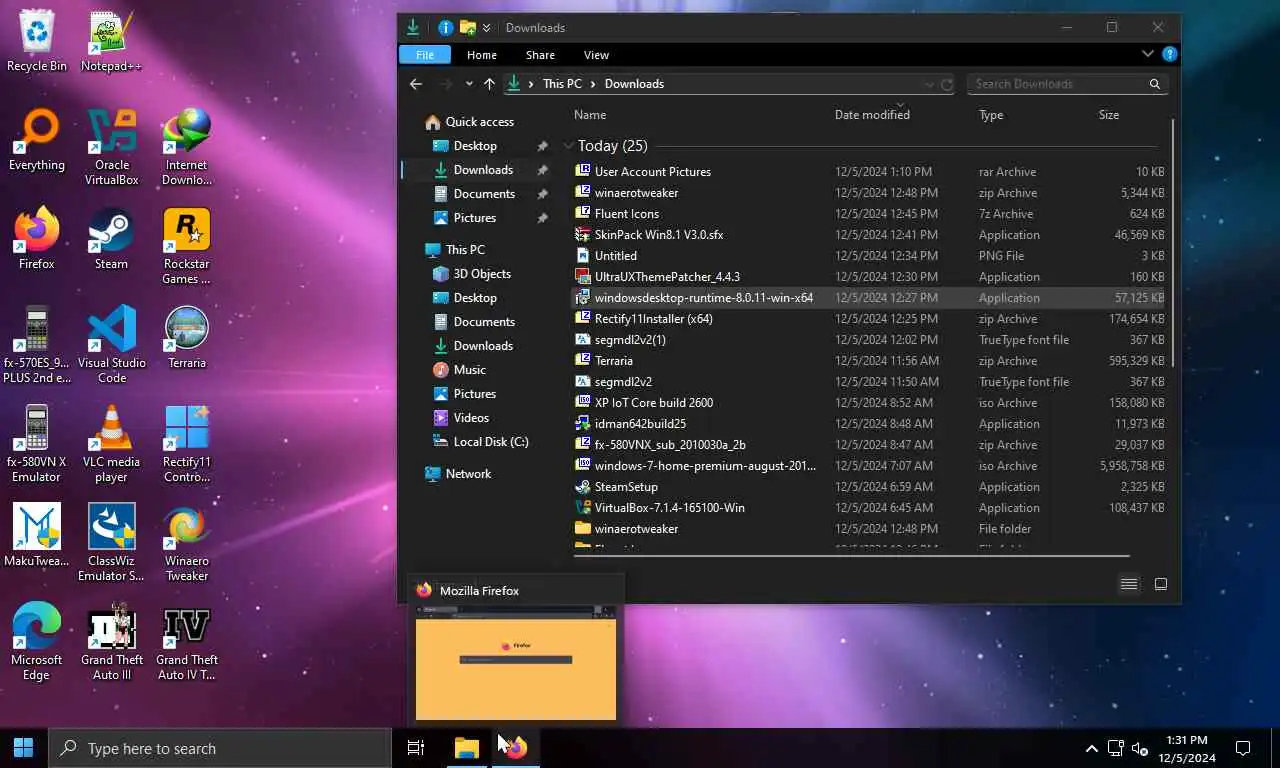
Task: Open the File menu tab
Action: [x=425, y=55]
